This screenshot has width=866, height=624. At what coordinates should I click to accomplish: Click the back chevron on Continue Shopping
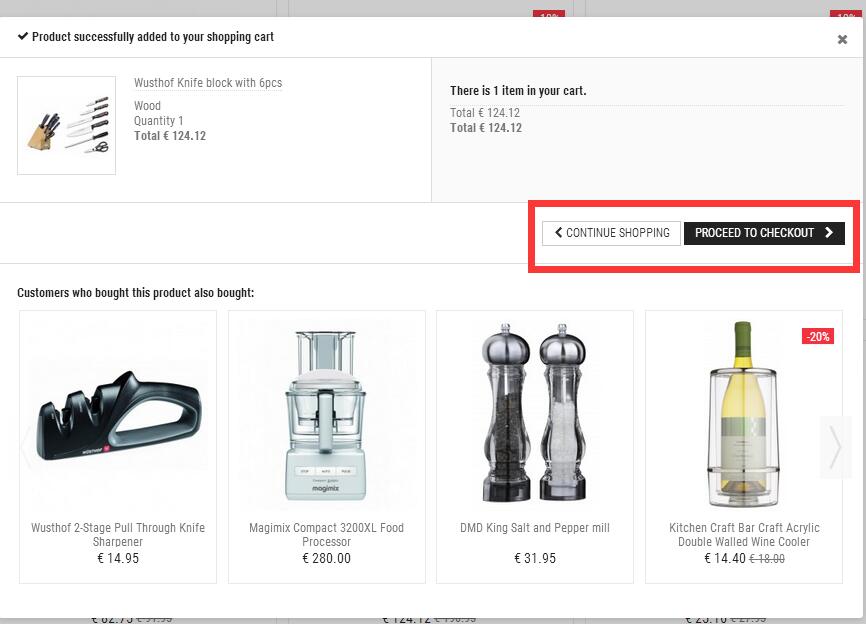pyautogui.click(x=559, y=233)
